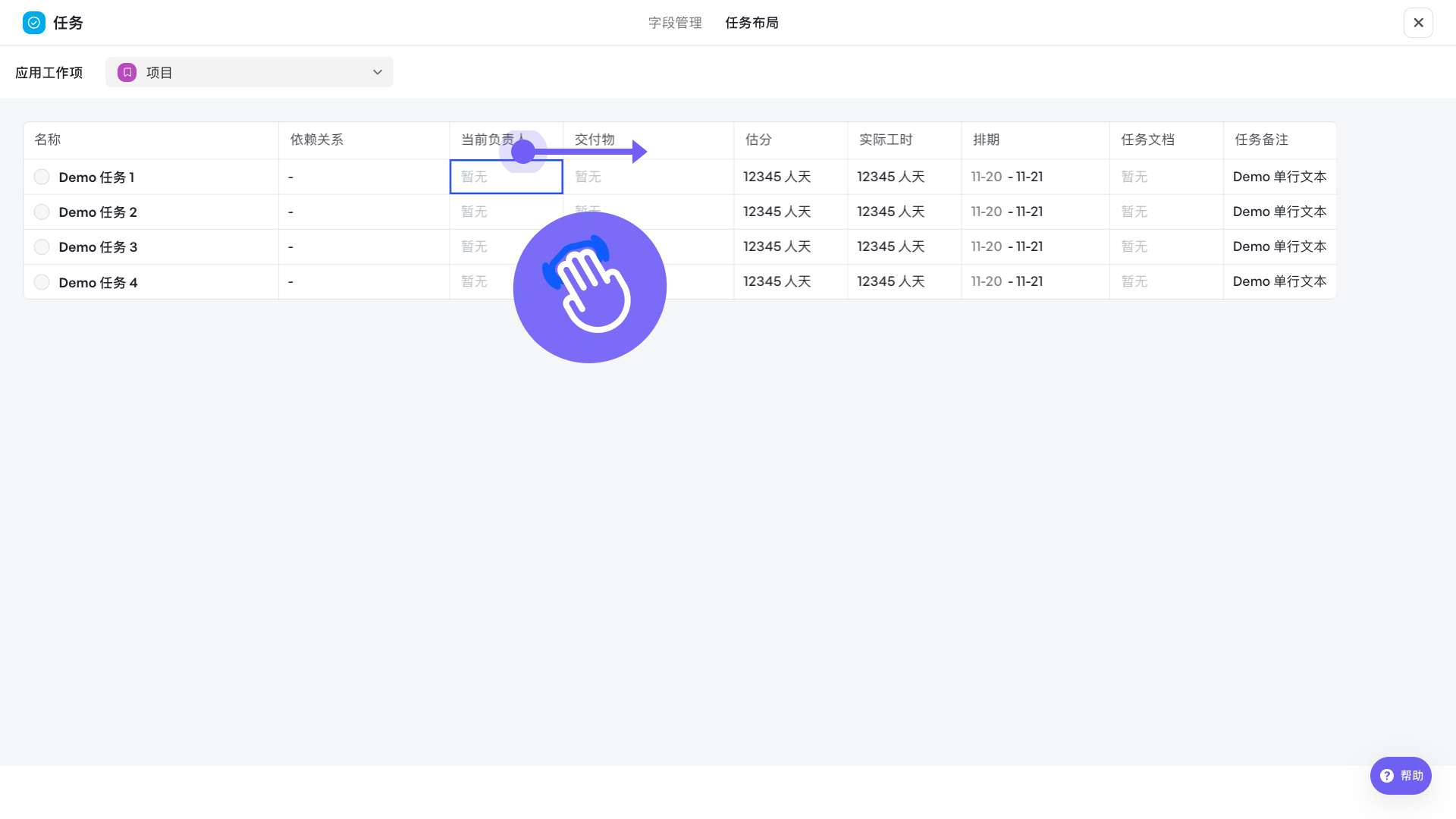Click the 实际工时 column header
Screen dimensions: 1456x819
point(905,140)
